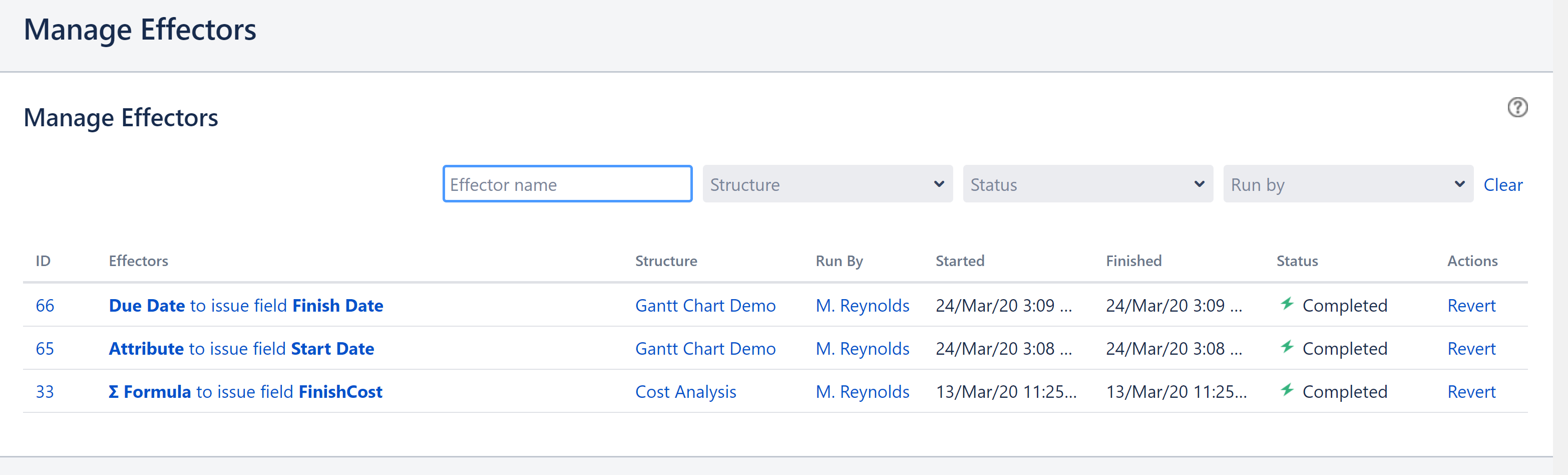The image size is (1568, 475).
Task: Revert the Attribute to Start Date effector
Action: coord(1471,348)
